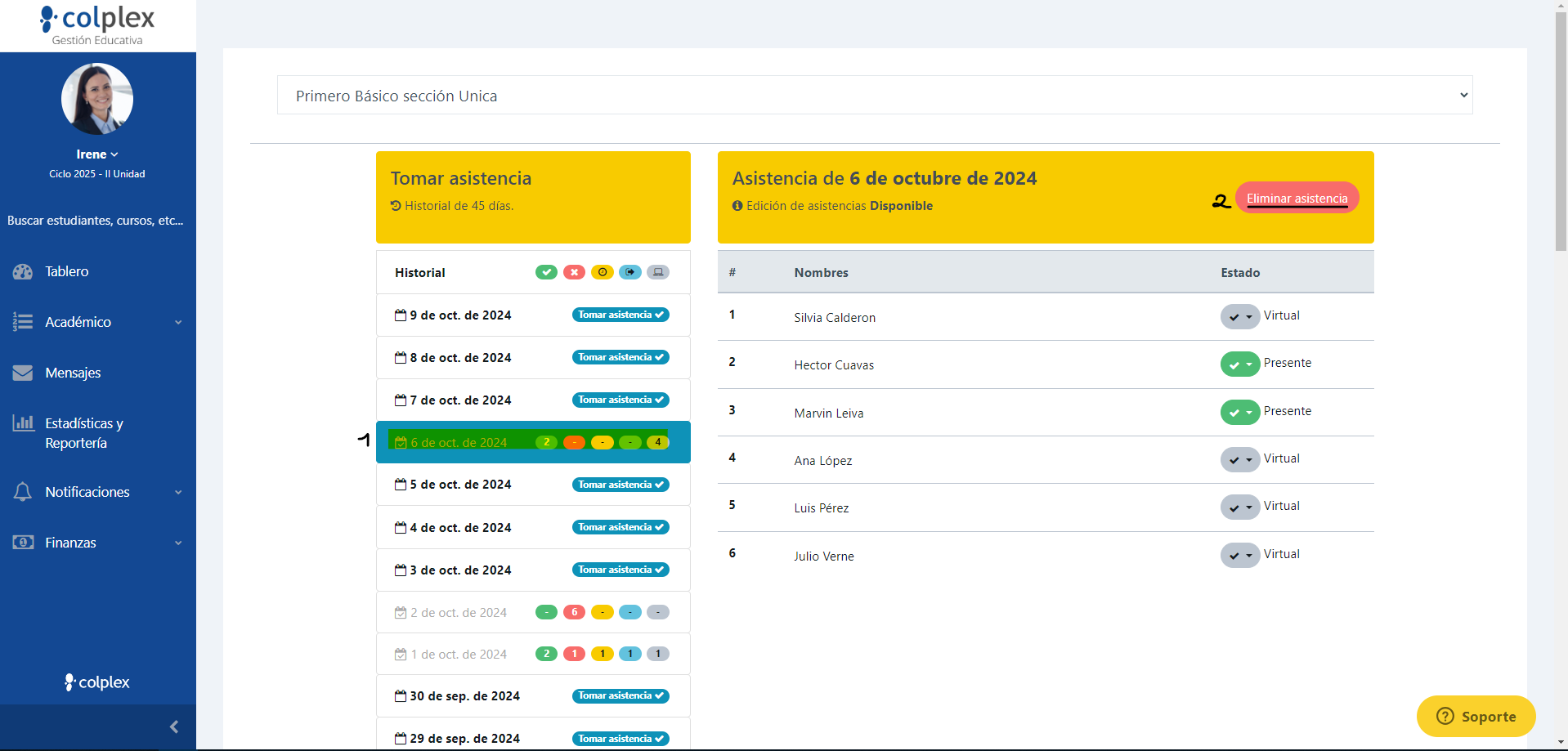The width and height of the screenshot is (1568, 751).
Task: Open Mensajes section
Action: tap(73, 373)
